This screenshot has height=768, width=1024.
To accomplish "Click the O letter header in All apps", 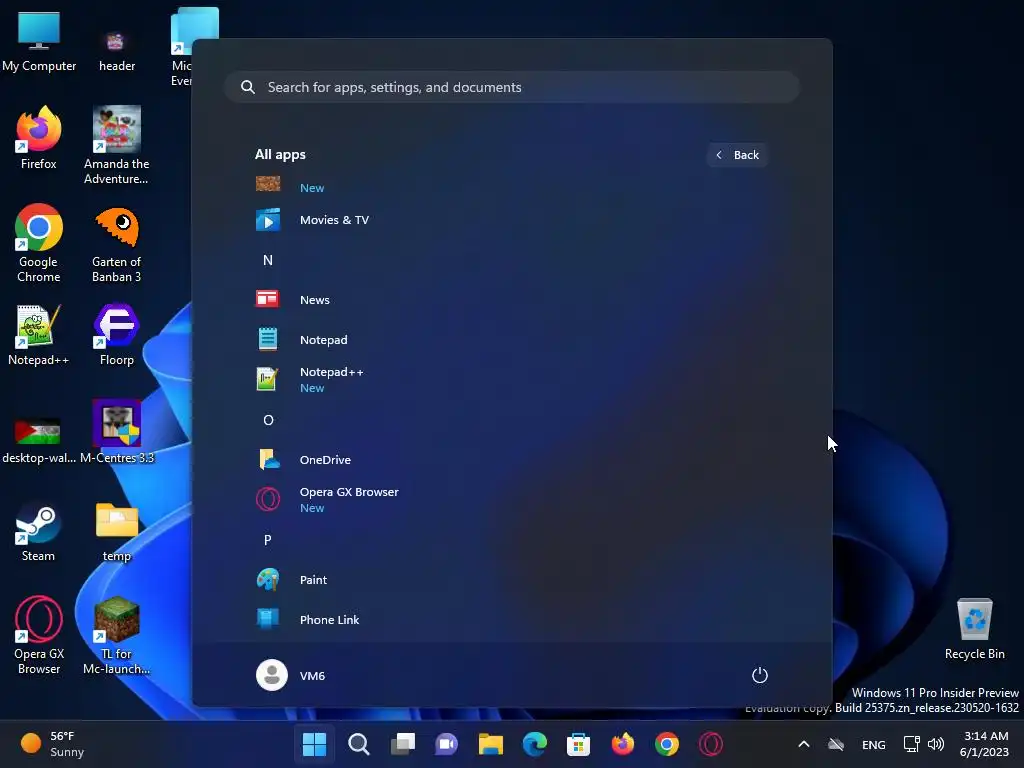I will [x=268, y=420].
